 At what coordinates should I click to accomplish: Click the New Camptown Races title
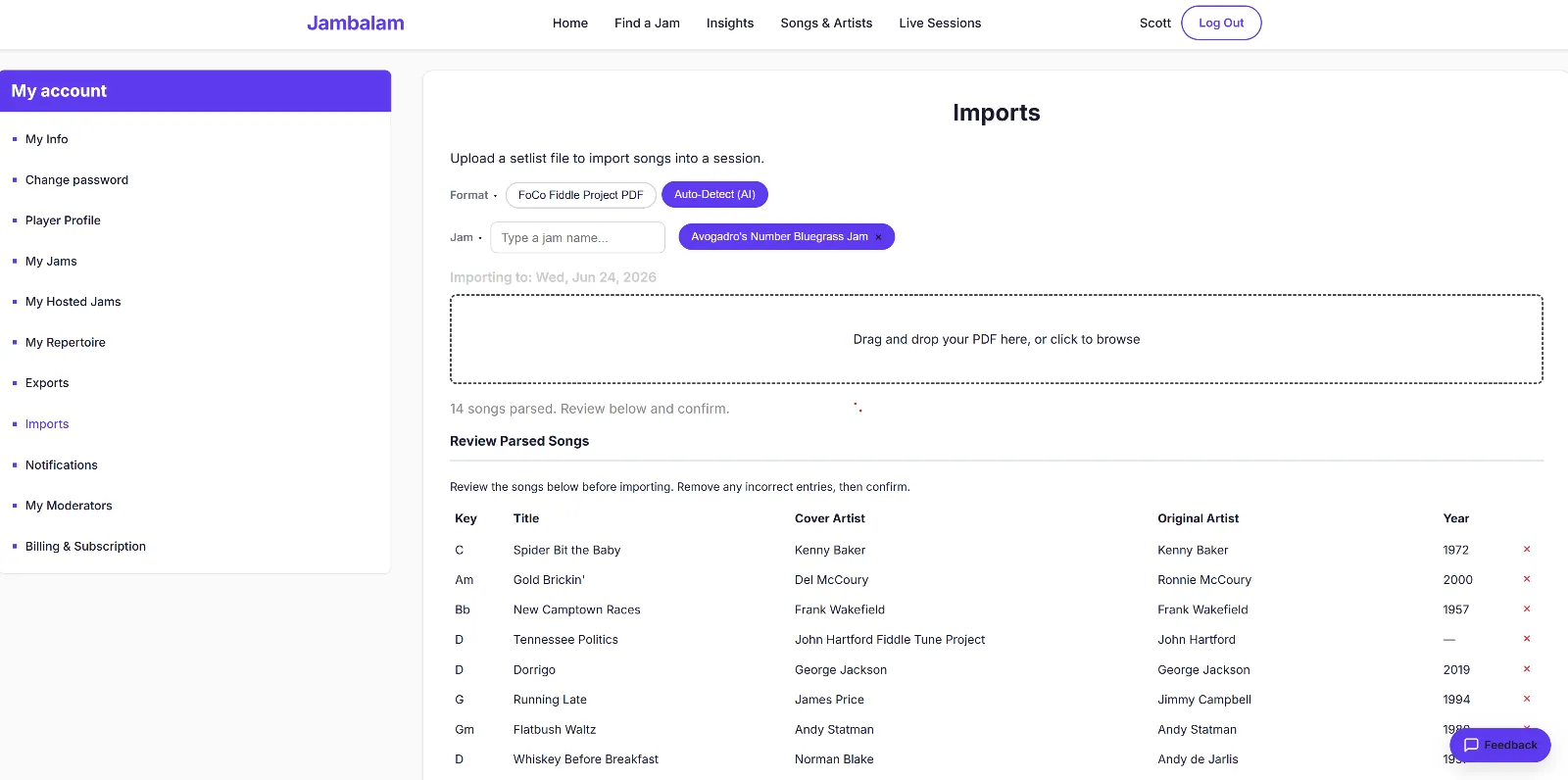577,609
